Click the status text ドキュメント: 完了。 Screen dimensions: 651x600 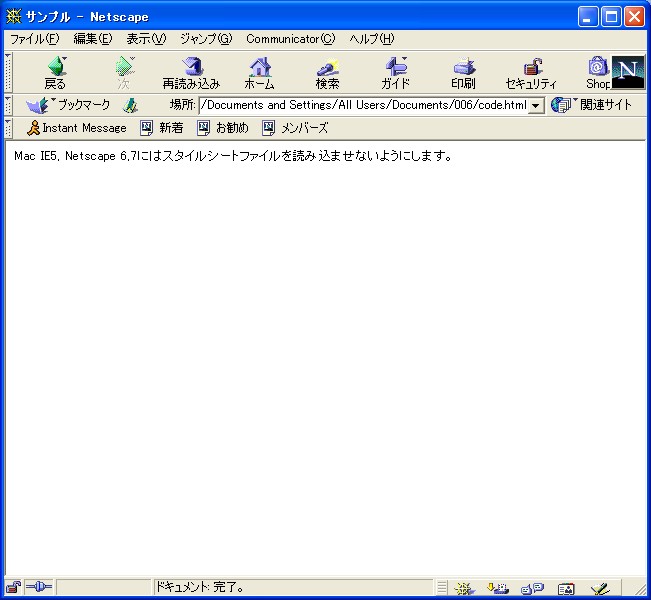pyautogui.click(x=200, y=587)
